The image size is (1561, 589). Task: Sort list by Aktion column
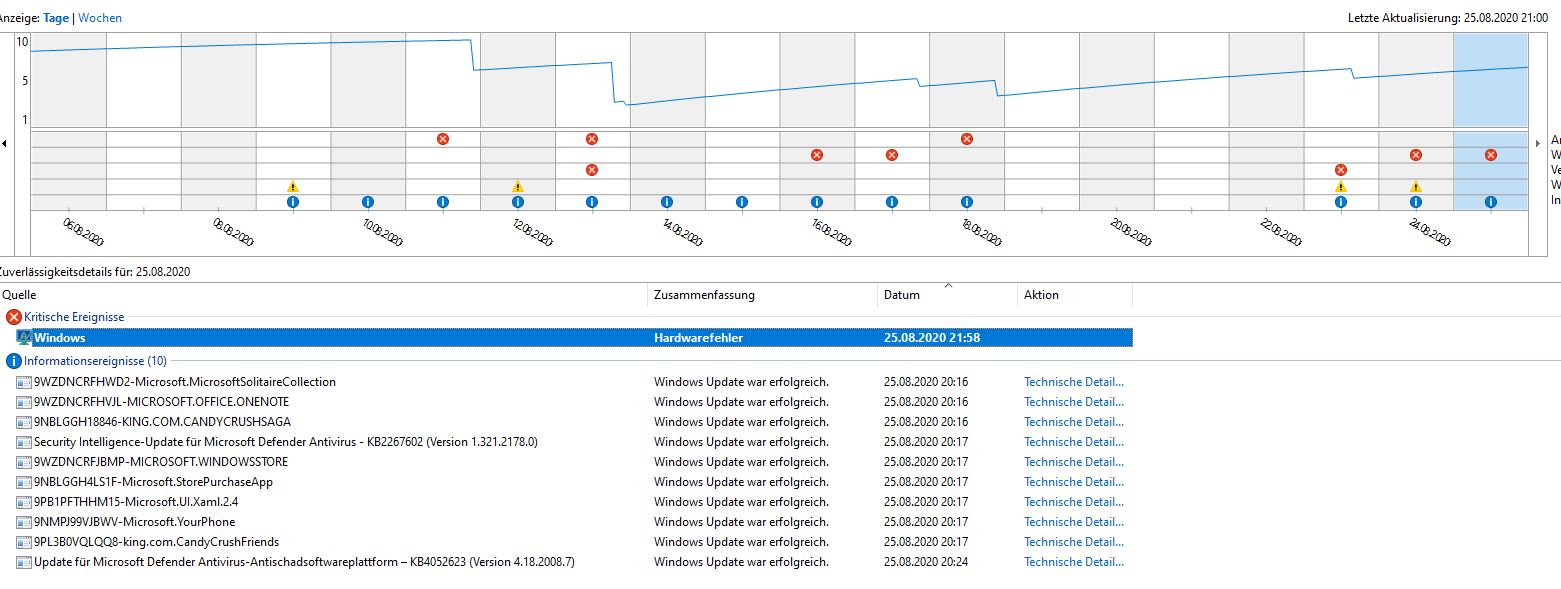tap(1075, 295)
